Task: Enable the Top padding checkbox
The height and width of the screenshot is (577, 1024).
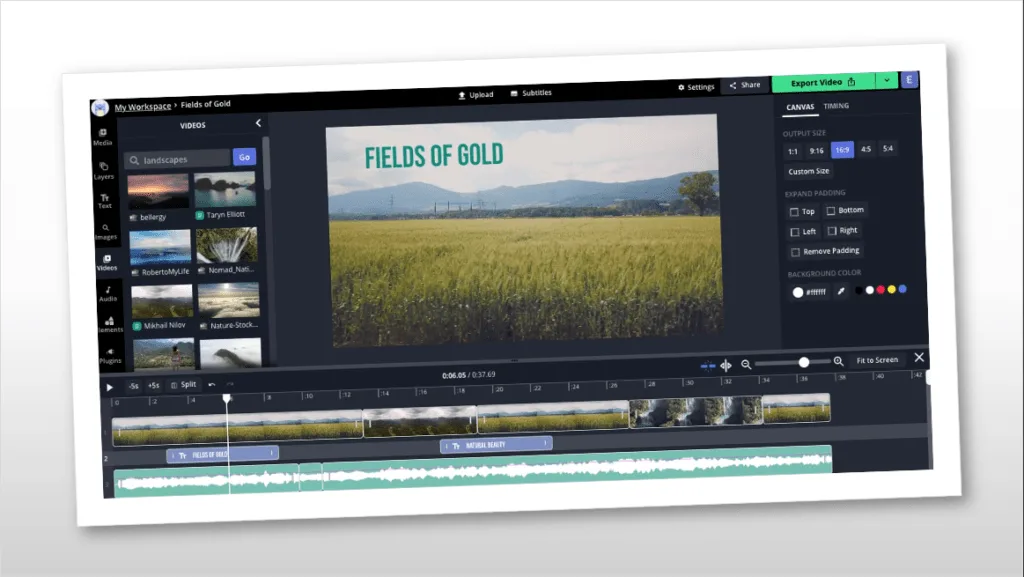Action: pyautogui.click(x=794, y=212)
